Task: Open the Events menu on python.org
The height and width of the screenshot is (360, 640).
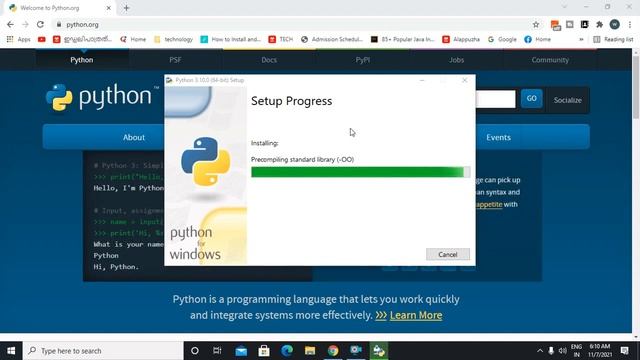Action: click(x=498, y=138)
